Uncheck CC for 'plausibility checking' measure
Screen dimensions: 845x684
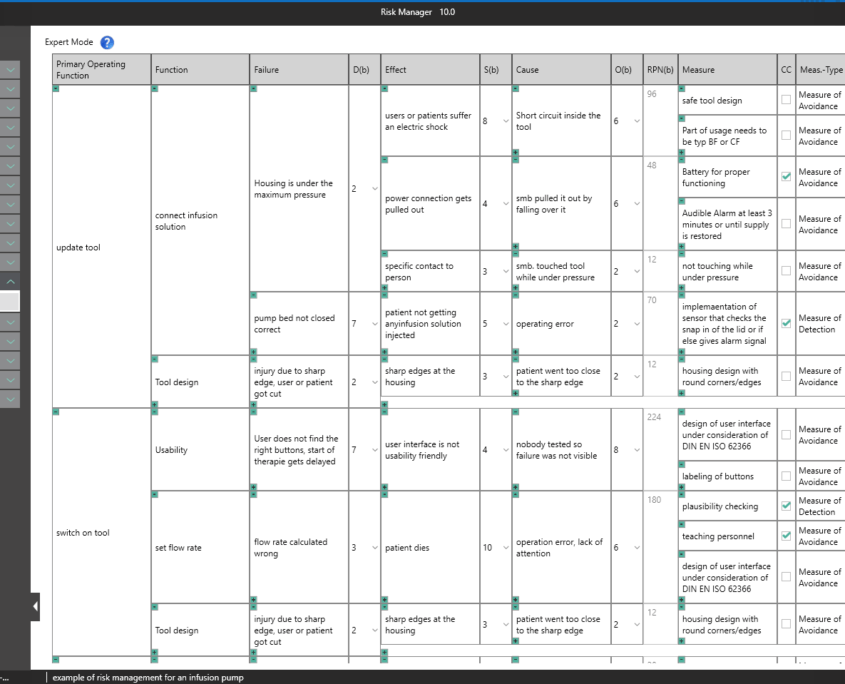click(786, 506)
